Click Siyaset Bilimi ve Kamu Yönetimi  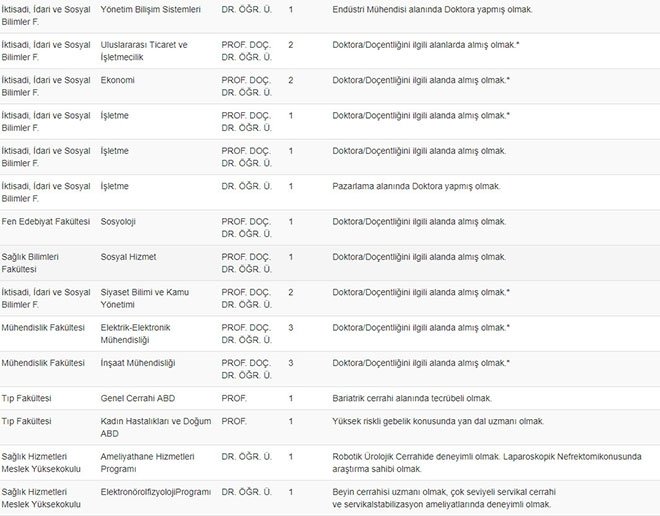click(x=144, y=298)
